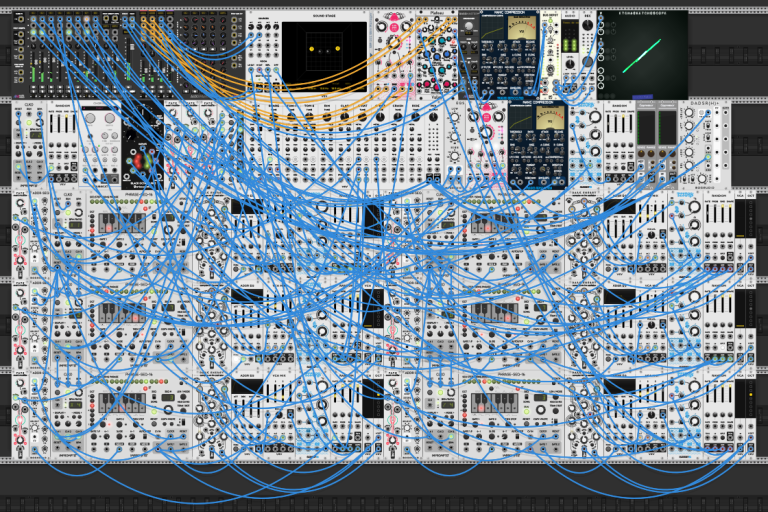Click the green trace in the XY scope
This screenshot has width=768, height=512.
(x=642, y=56)
